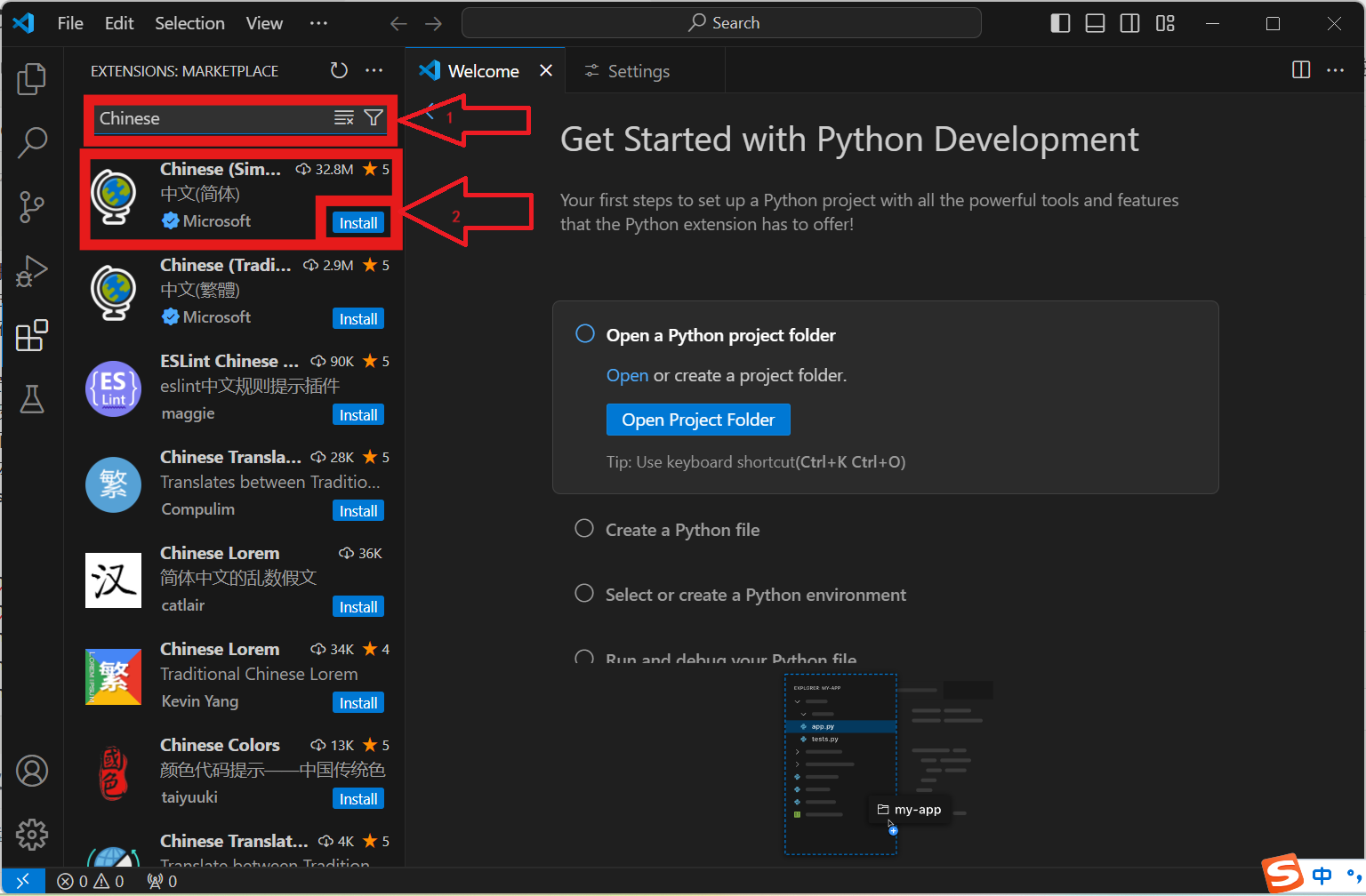This screenshot has width=1366, height=896.
Task: Switch to the Settings tab
Action: pos(639,70)
